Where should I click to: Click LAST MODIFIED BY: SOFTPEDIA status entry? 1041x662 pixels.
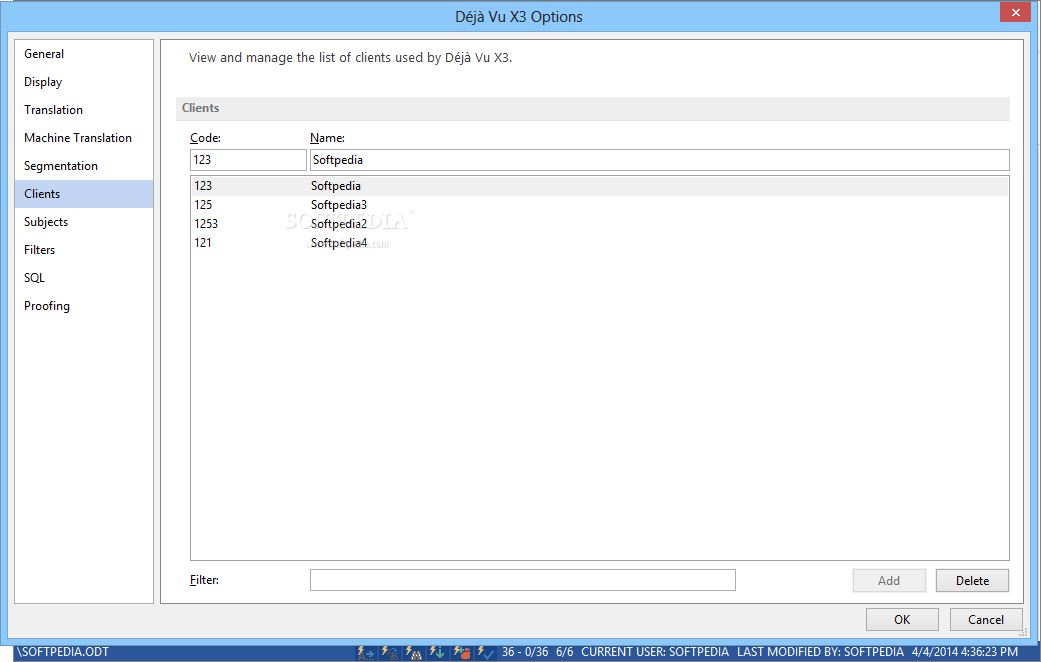[821, 652]
